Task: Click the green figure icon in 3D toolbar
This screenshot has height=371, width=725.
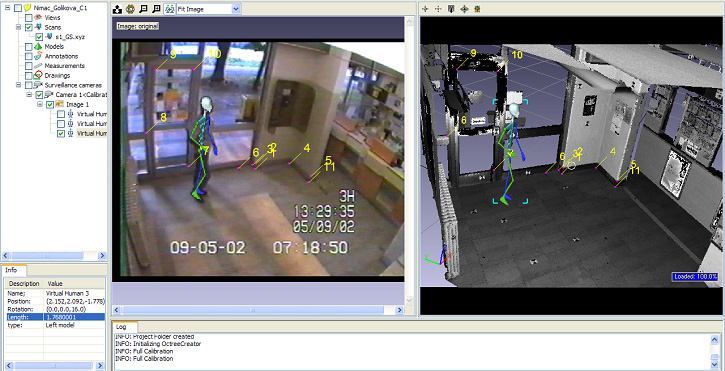Action: 477,9
